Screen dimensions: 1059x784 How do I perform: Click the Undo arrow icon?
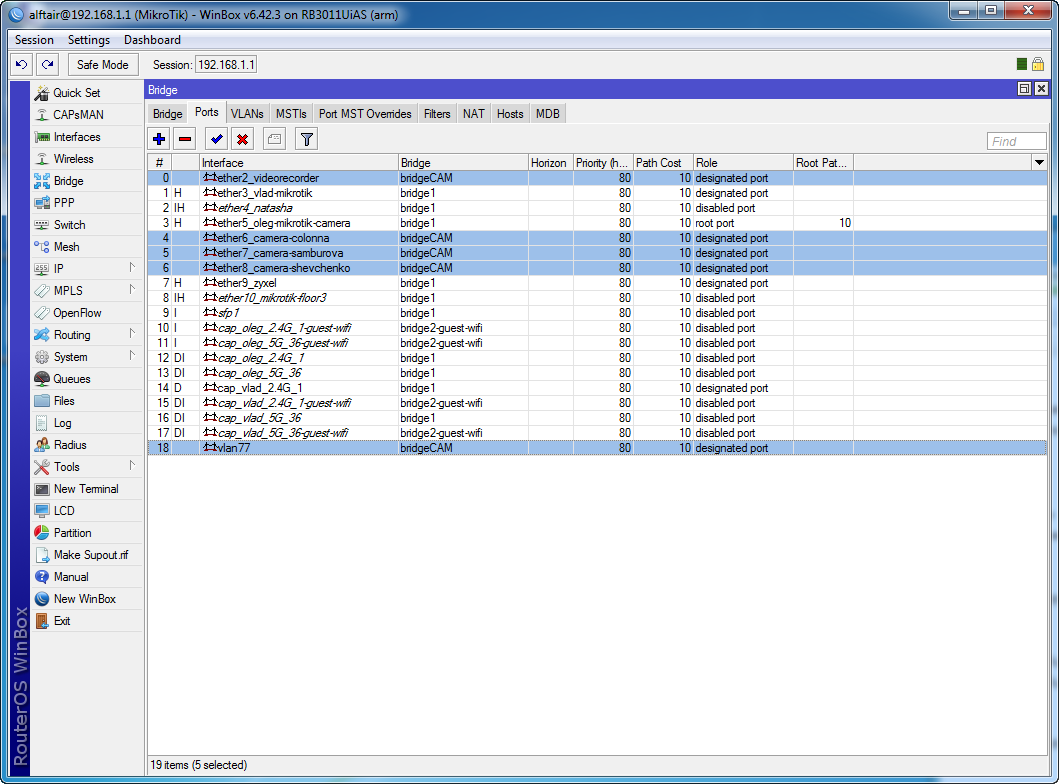(x=22, y=65)
